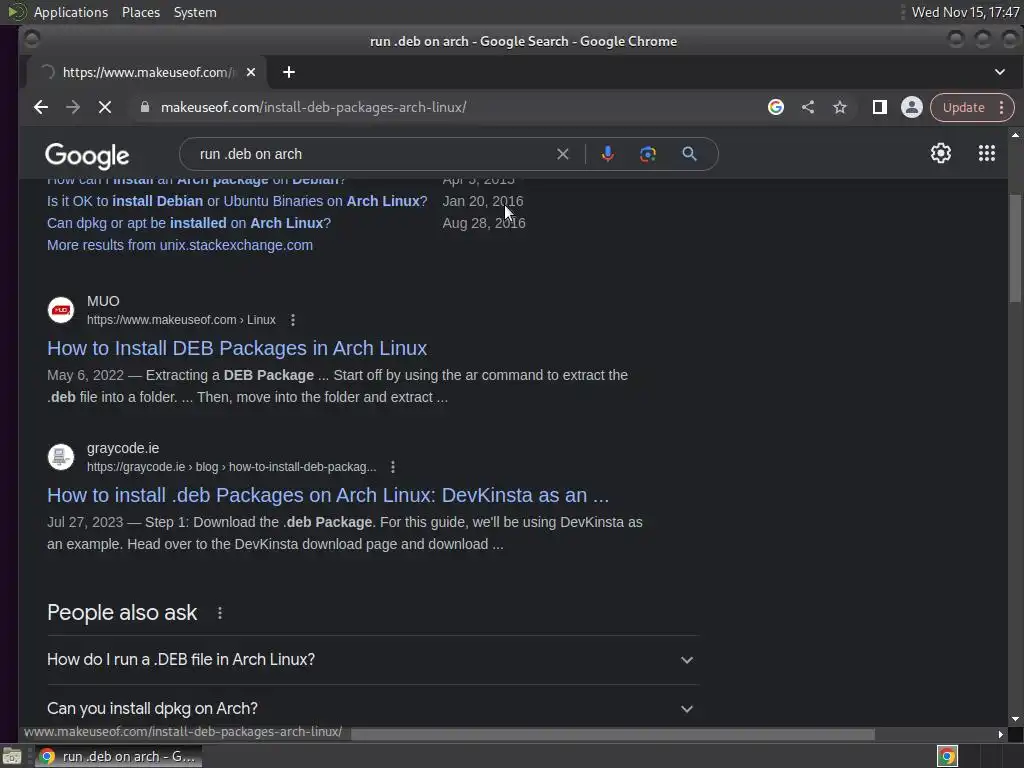Click 'More results from unix.stackexchange.com'
Viewport: 1024px width, 768px height.
click(180, 246)
